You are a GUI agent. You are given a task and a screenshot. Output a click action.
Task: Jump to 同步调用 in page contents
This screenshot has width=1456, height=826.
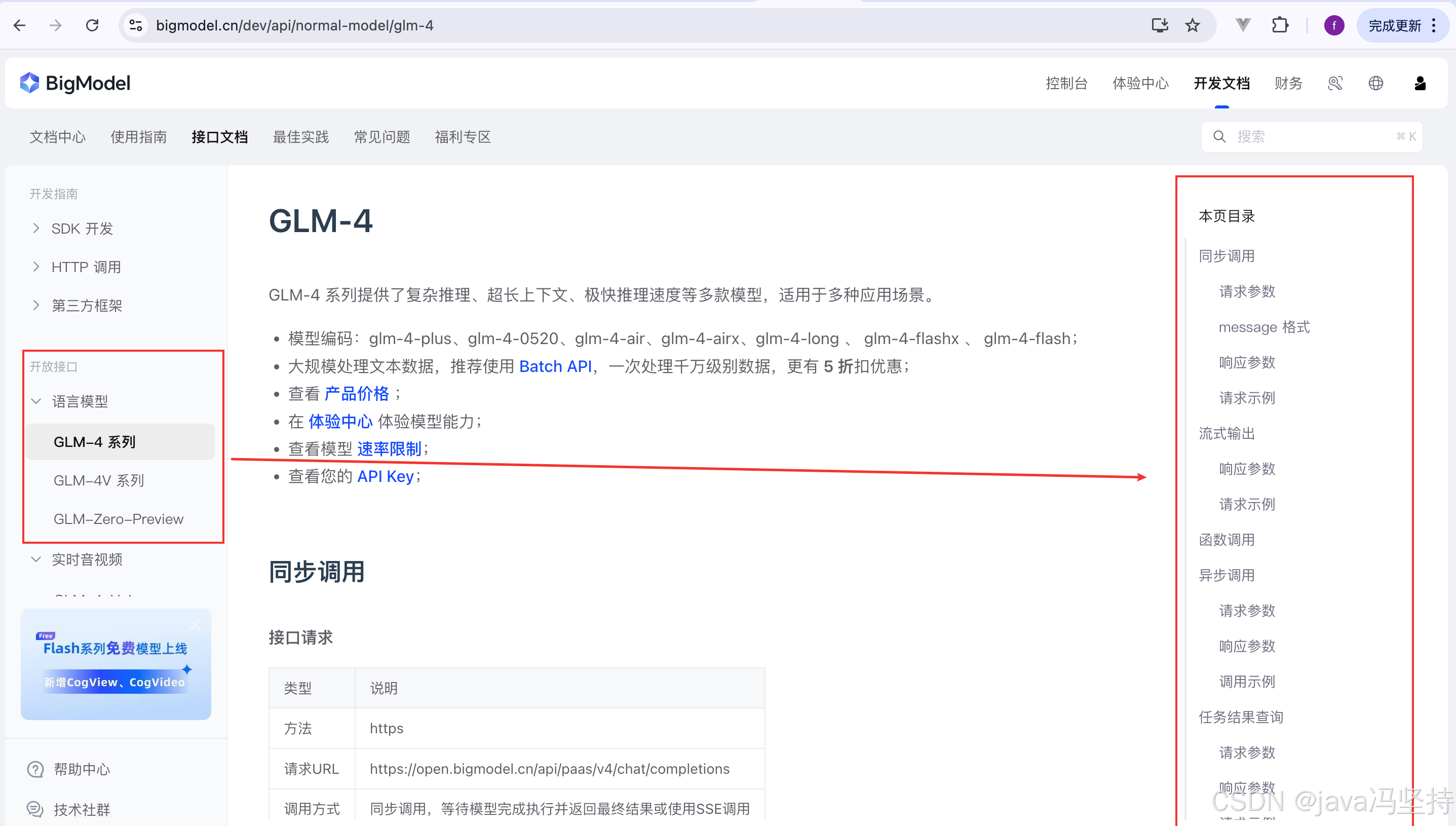tap(1227, 256)
